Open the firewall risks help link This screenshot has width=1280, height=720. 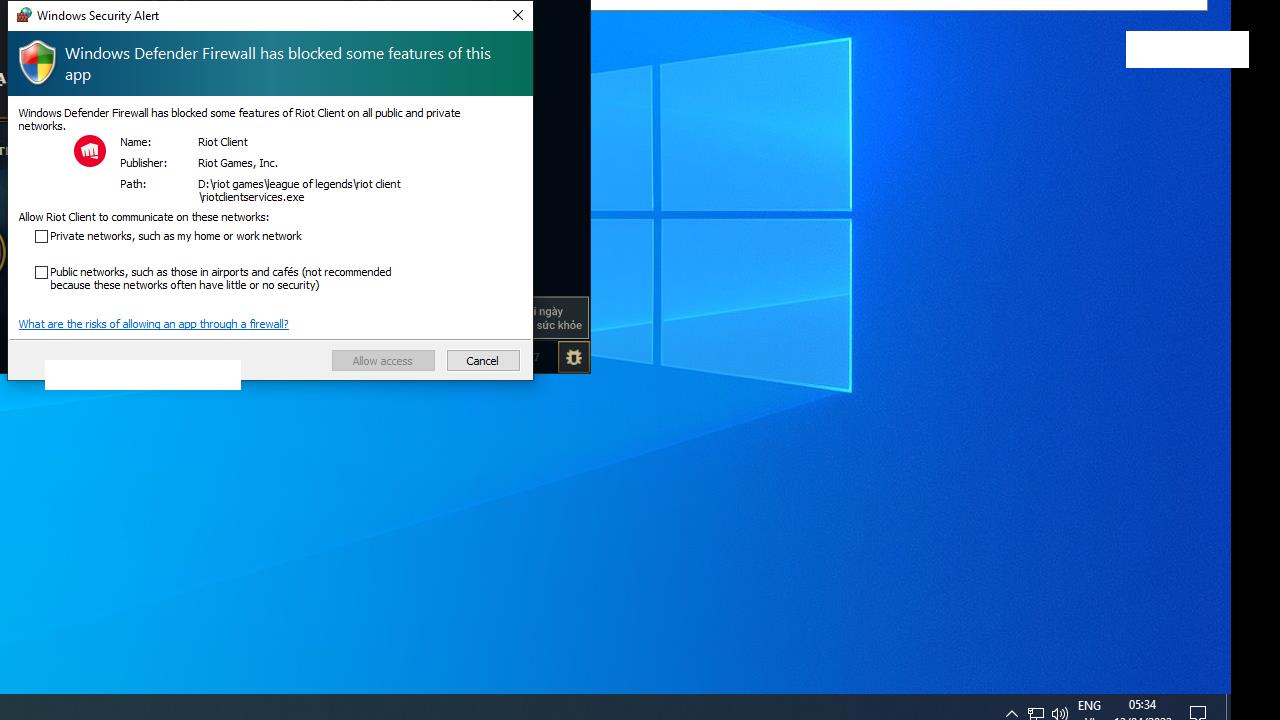coord(153,324)
